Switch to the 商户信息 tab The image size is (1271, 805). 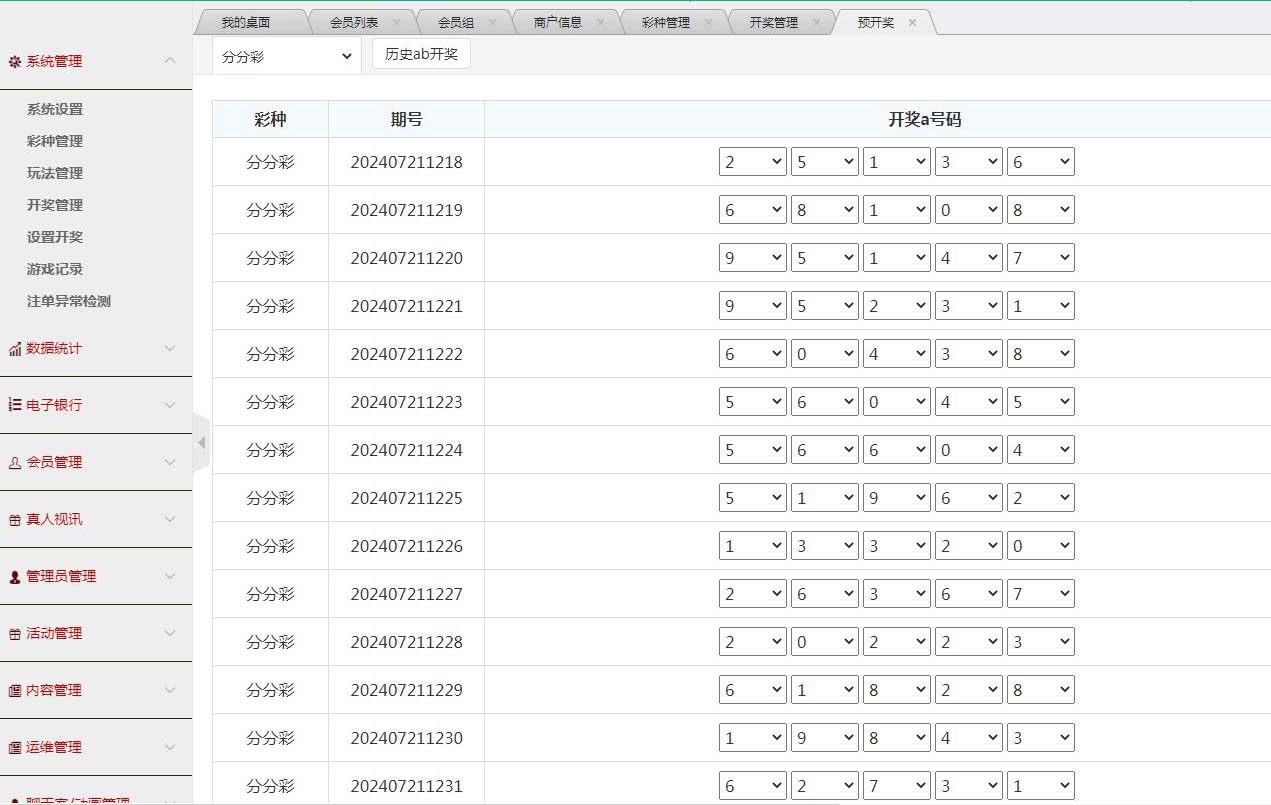tap(558, 22)
